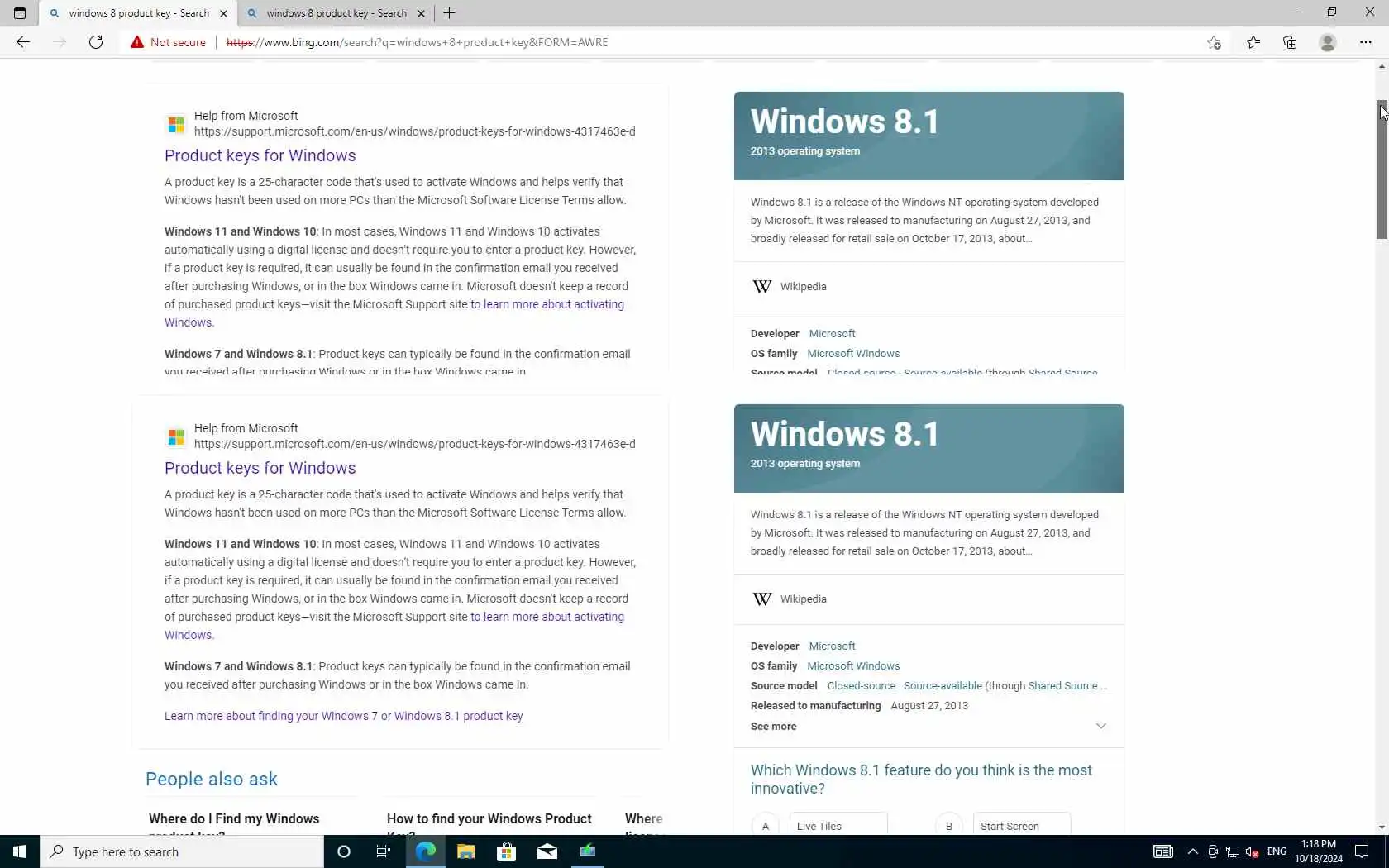Image resolution: width=1389 pixels, height=868 pixels.
Task: Open the taskbar clock and date
Action: coord(1319,851)
